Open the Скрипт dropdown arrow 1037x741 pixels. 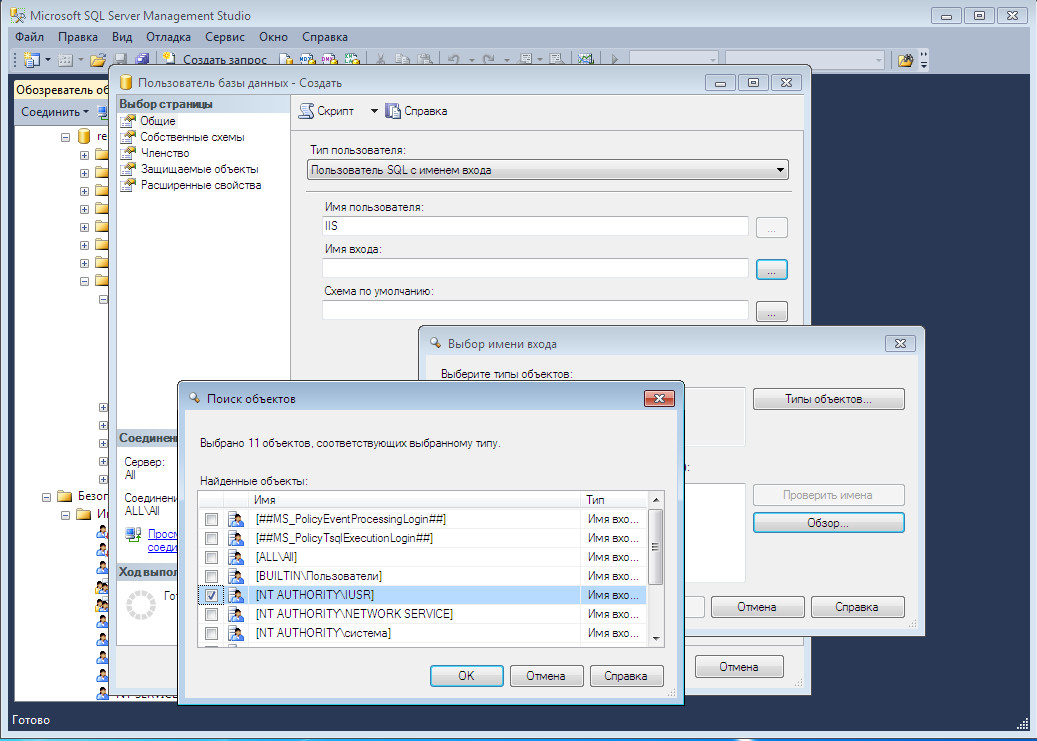(374, 110)
